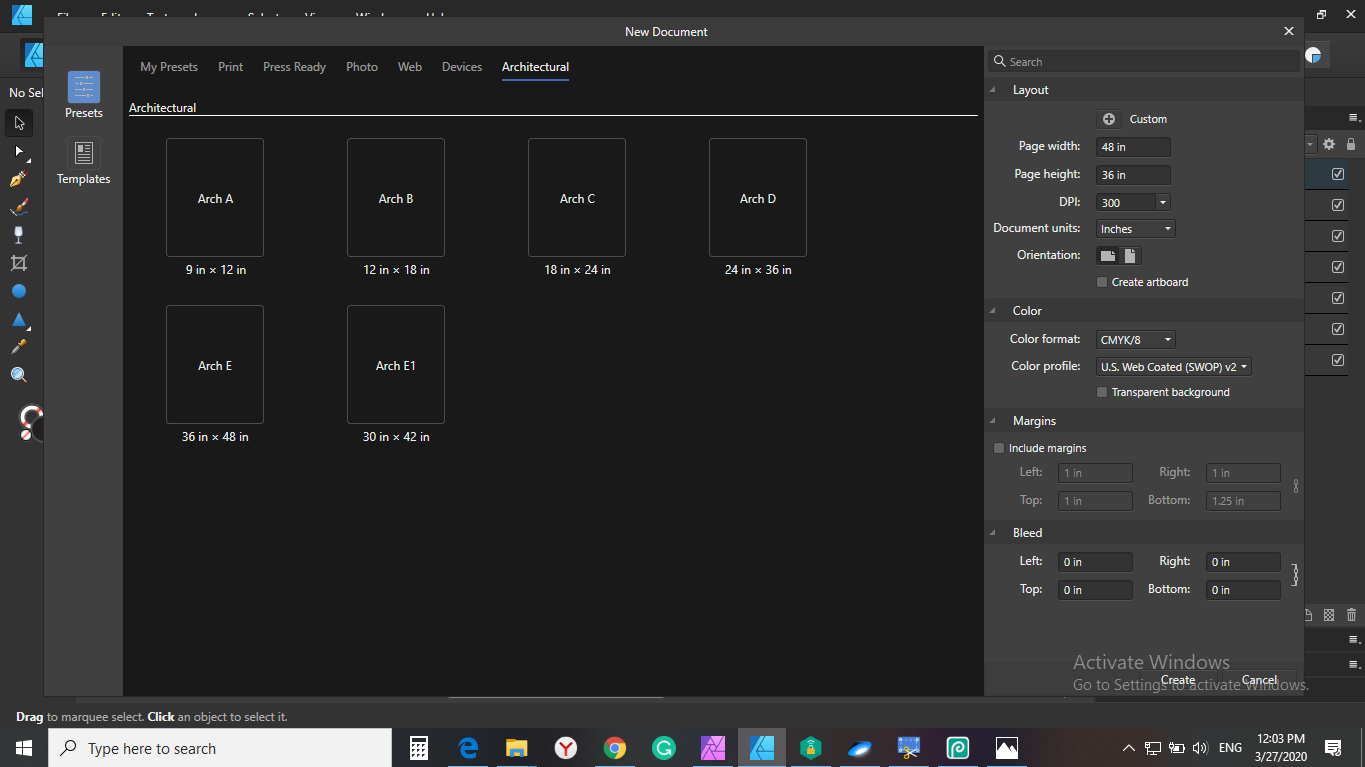Viewport: 1365px width, 767px height.
Task: Select landscape orientation icon
Action: pos(1108,256)
